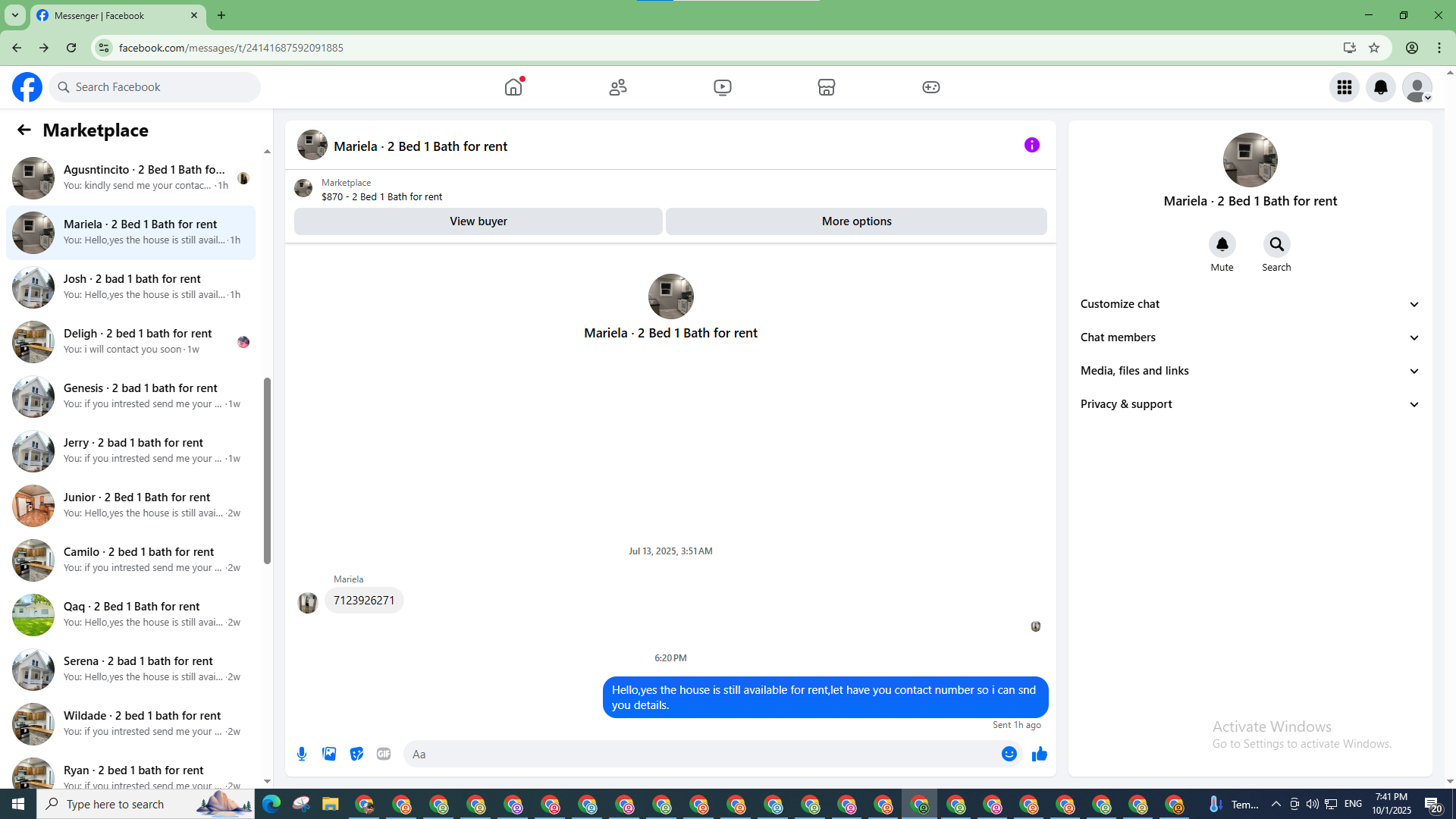Open Jerry conversation
The image size is (1456, 819).
130,451
